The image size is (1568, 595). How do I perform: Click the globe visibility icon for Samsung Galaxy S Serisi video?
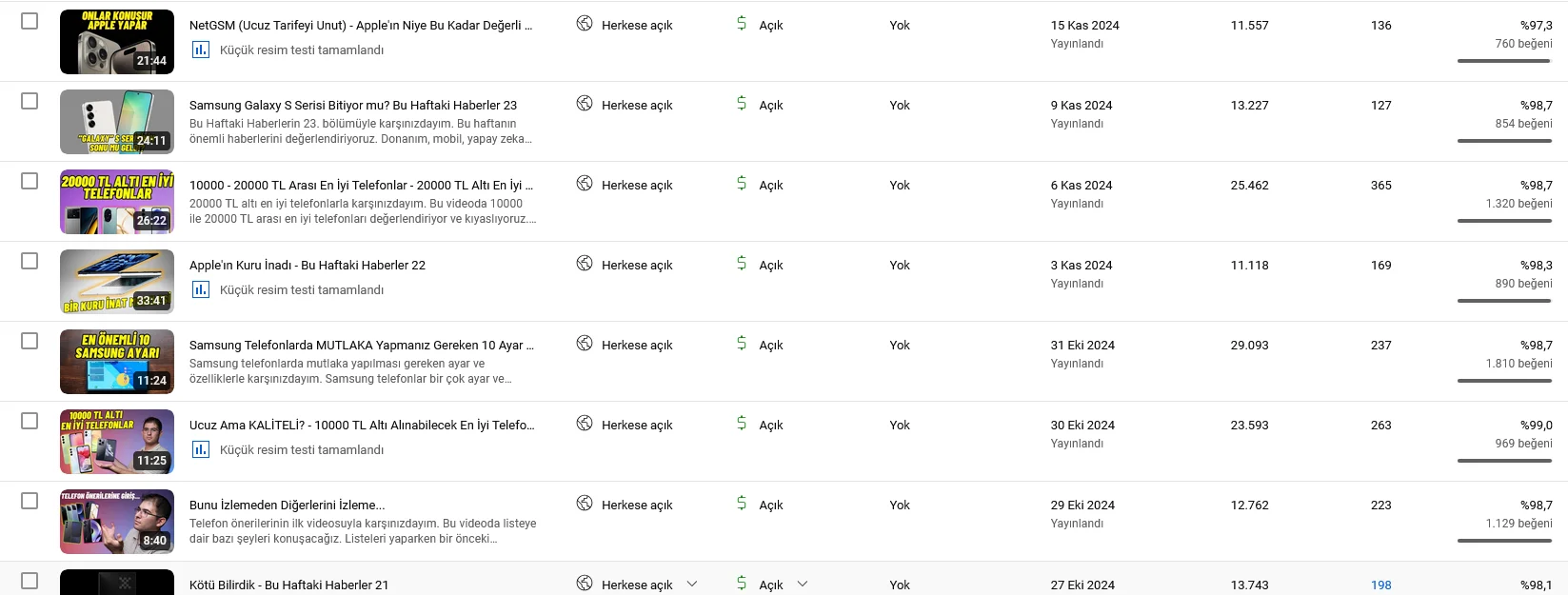click(585, 104)
